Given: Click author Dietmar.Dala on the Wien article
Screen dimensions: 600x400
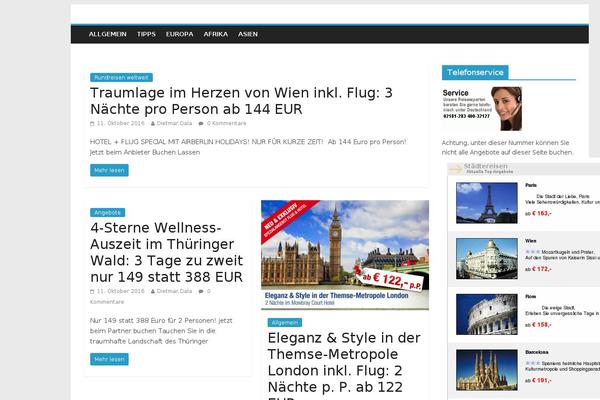Looking at the screenshot, I should [174, 123].
